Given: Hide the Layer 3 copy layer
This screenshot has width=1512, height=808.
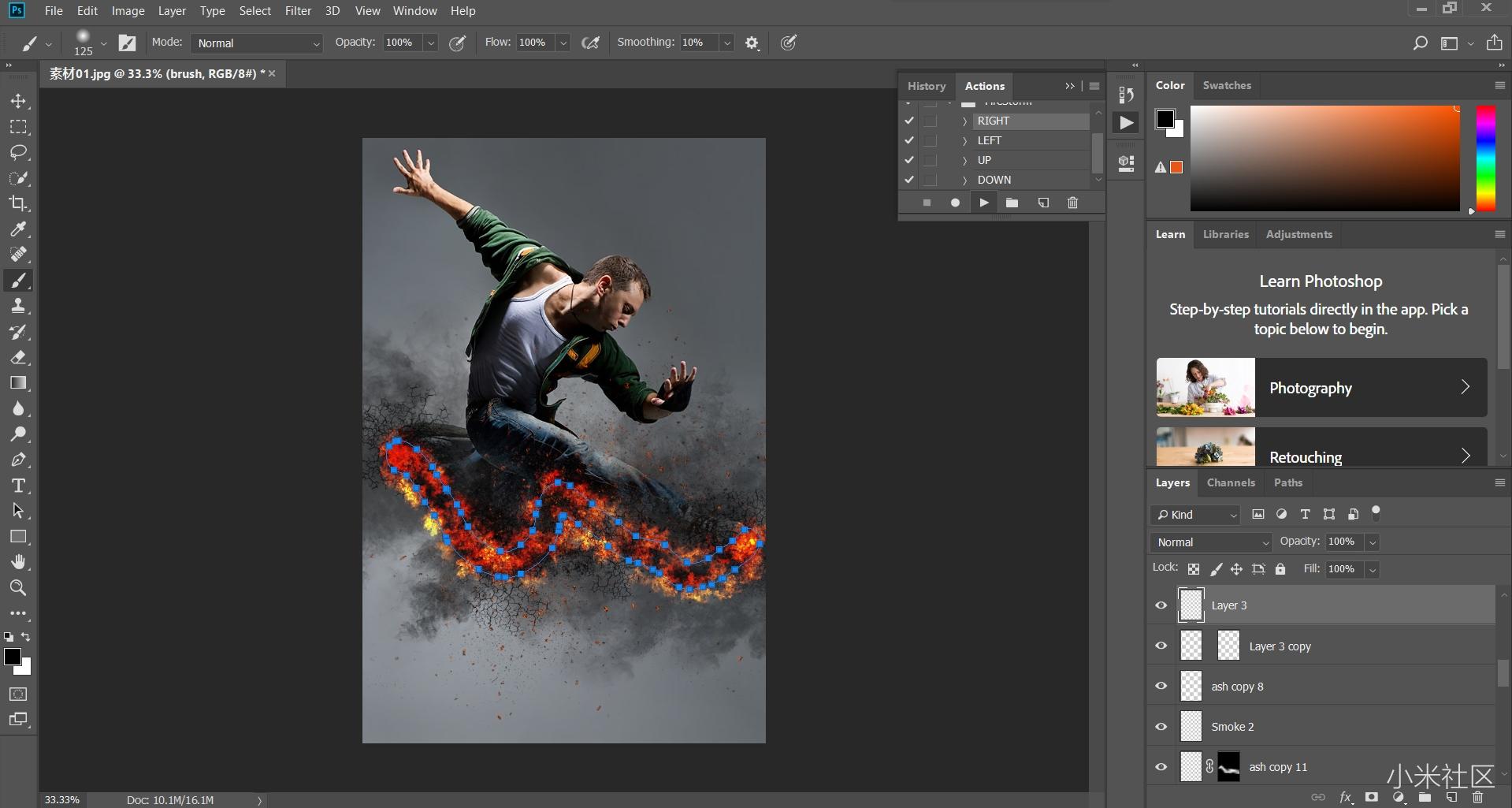Looking at the screenshot, I should pos(1161,646).
